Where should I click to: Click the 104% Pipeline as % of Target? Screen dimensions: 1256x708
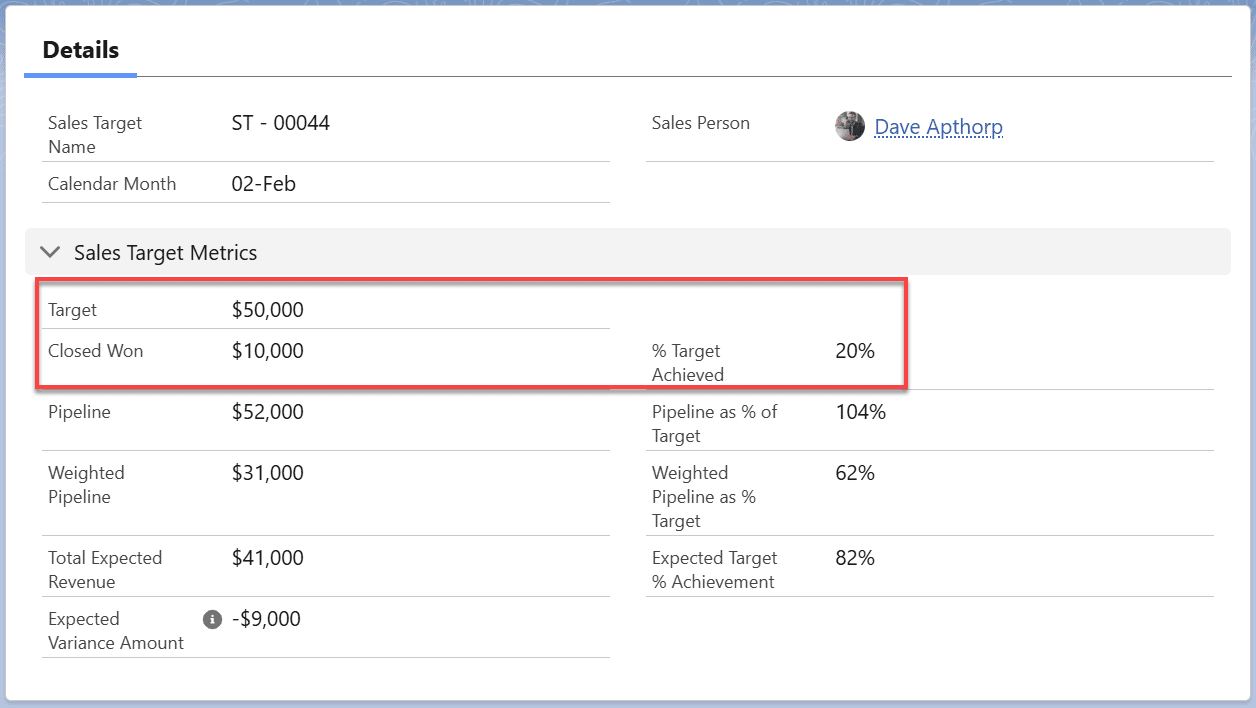point(860,412)
